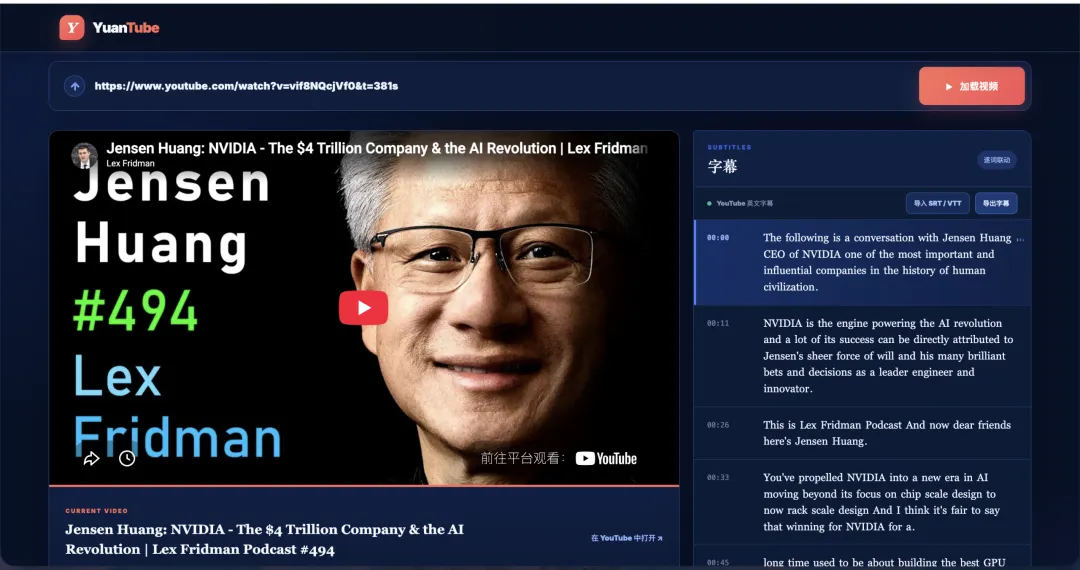Screen dimensions: 1080x570
Task: Click the YuanTube Y logo icon
Action: click(x=72, y=28)
